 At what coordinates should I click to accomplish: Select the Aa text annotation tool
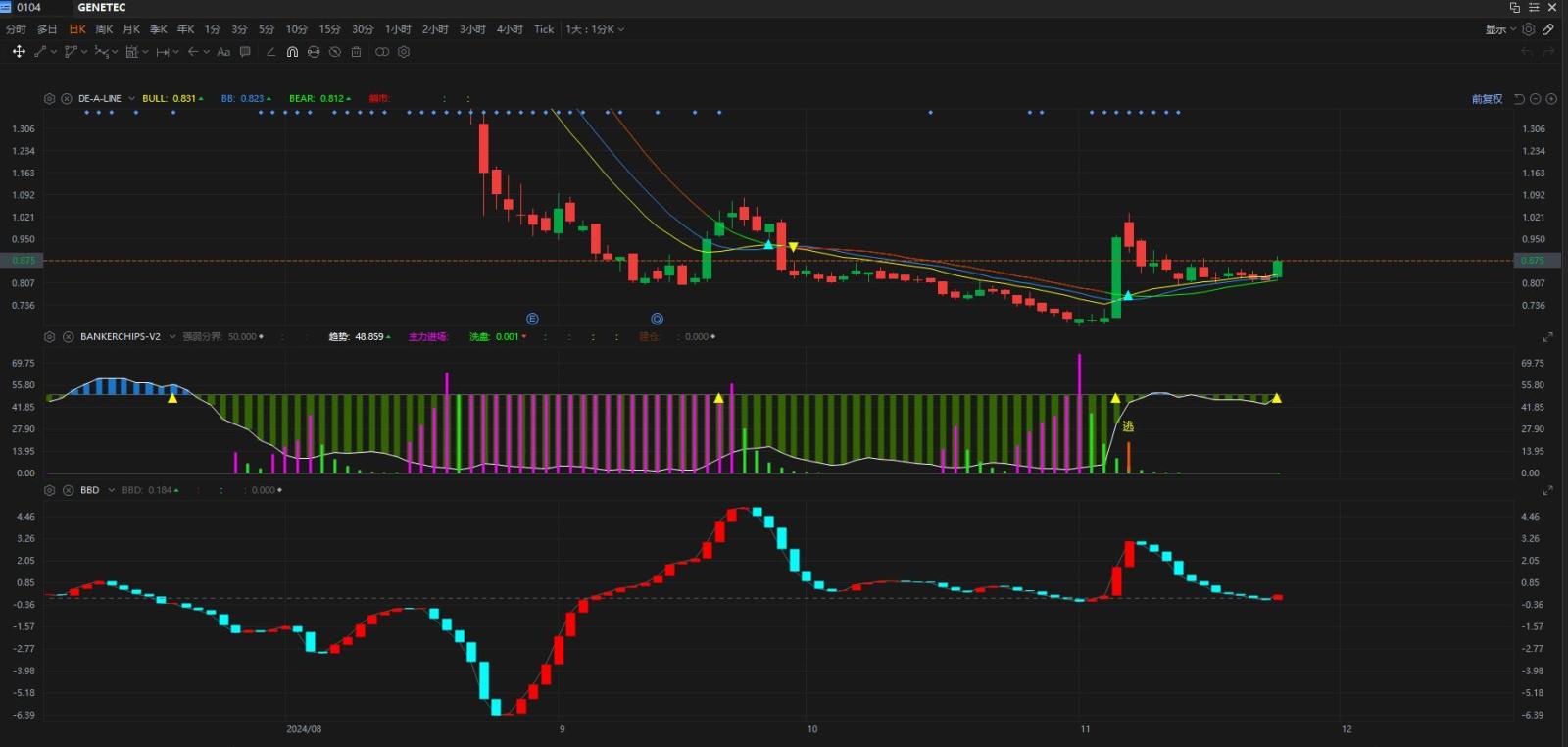coord(223,52)
